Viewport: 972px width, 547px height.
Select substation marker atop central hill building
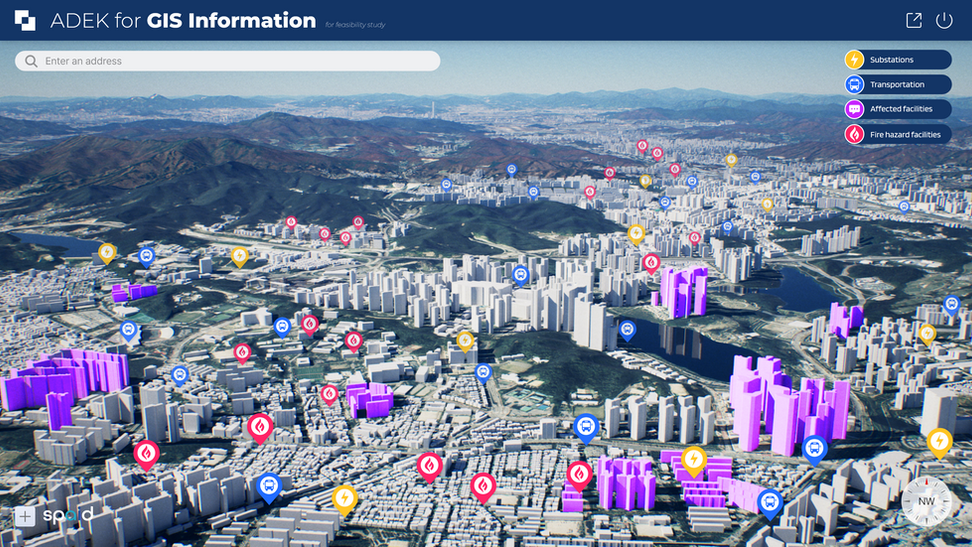(465, 341)
